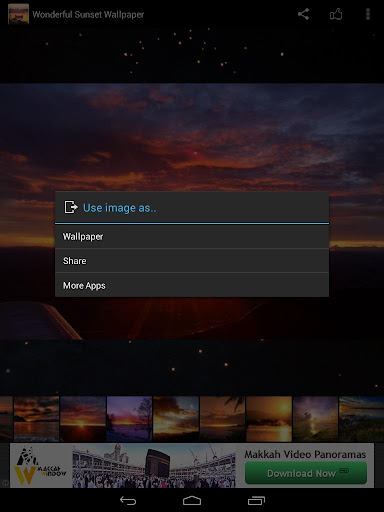Open the three-dot overflow menu

[x=368, y=14]
